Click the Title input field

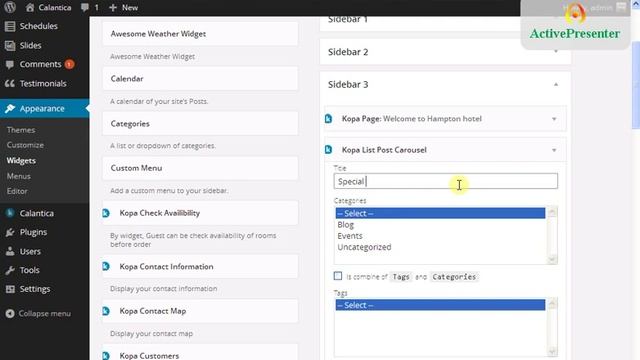point(445,181)
